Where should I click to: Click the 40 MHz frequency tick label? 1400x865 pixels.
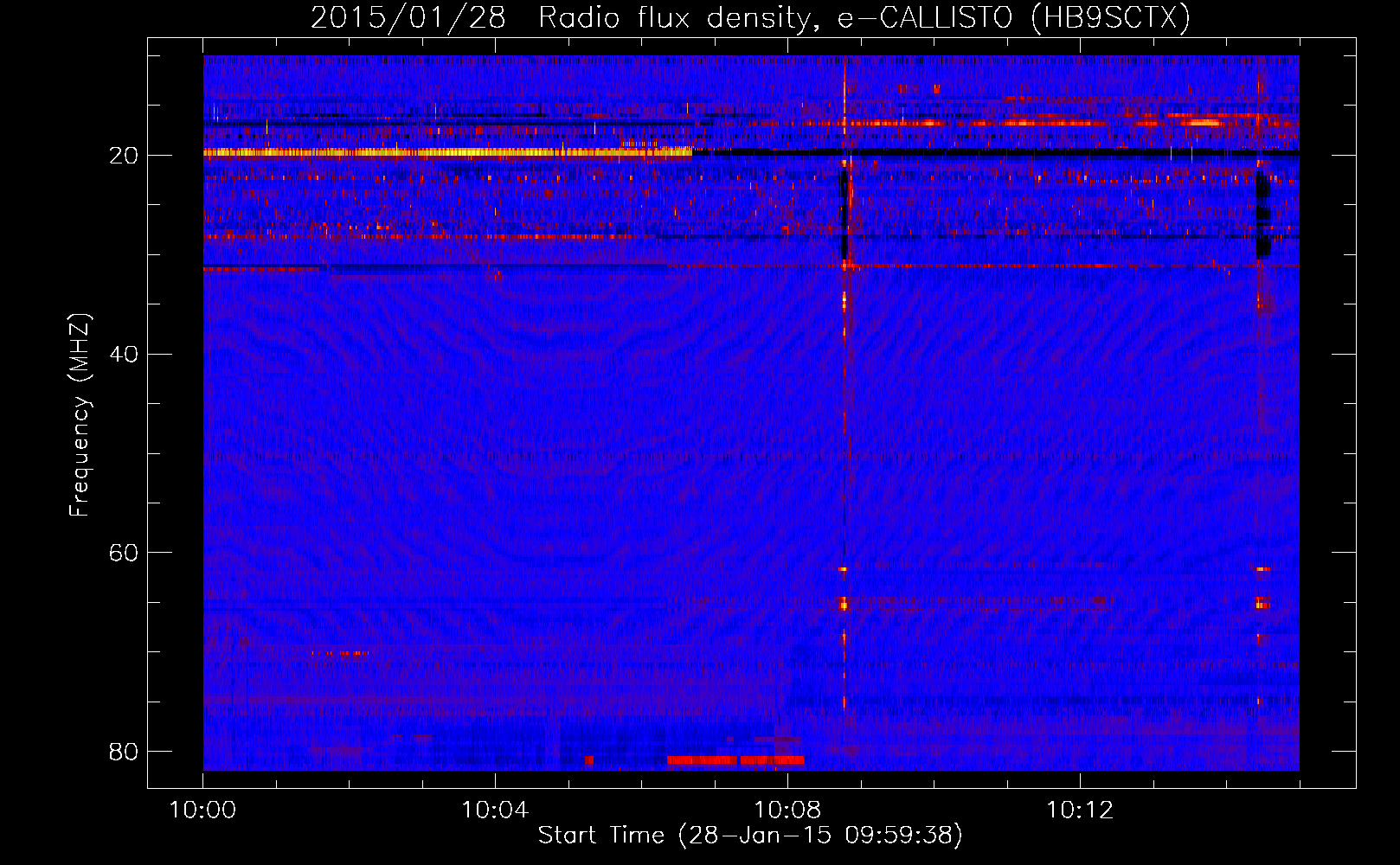coord(124,355)
